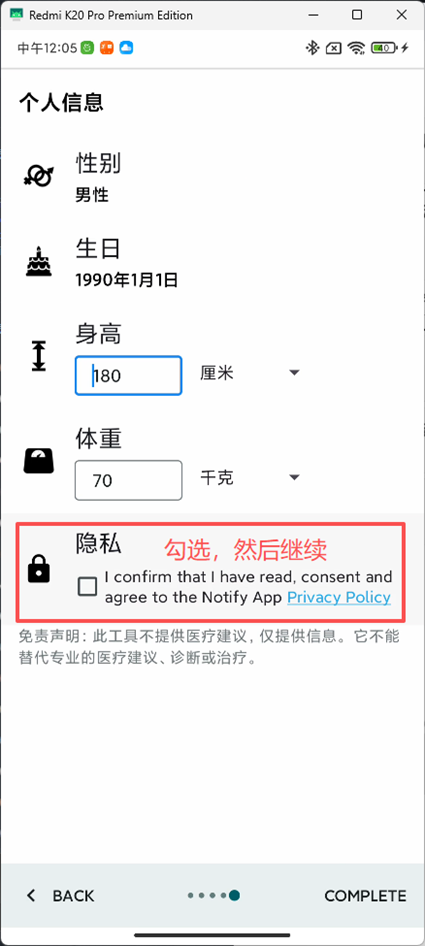Image resolution: width=425 pixels, height=946 pixels.
Task: Open the 厘米 height unit dropdown
Action: tap(250, 373)
